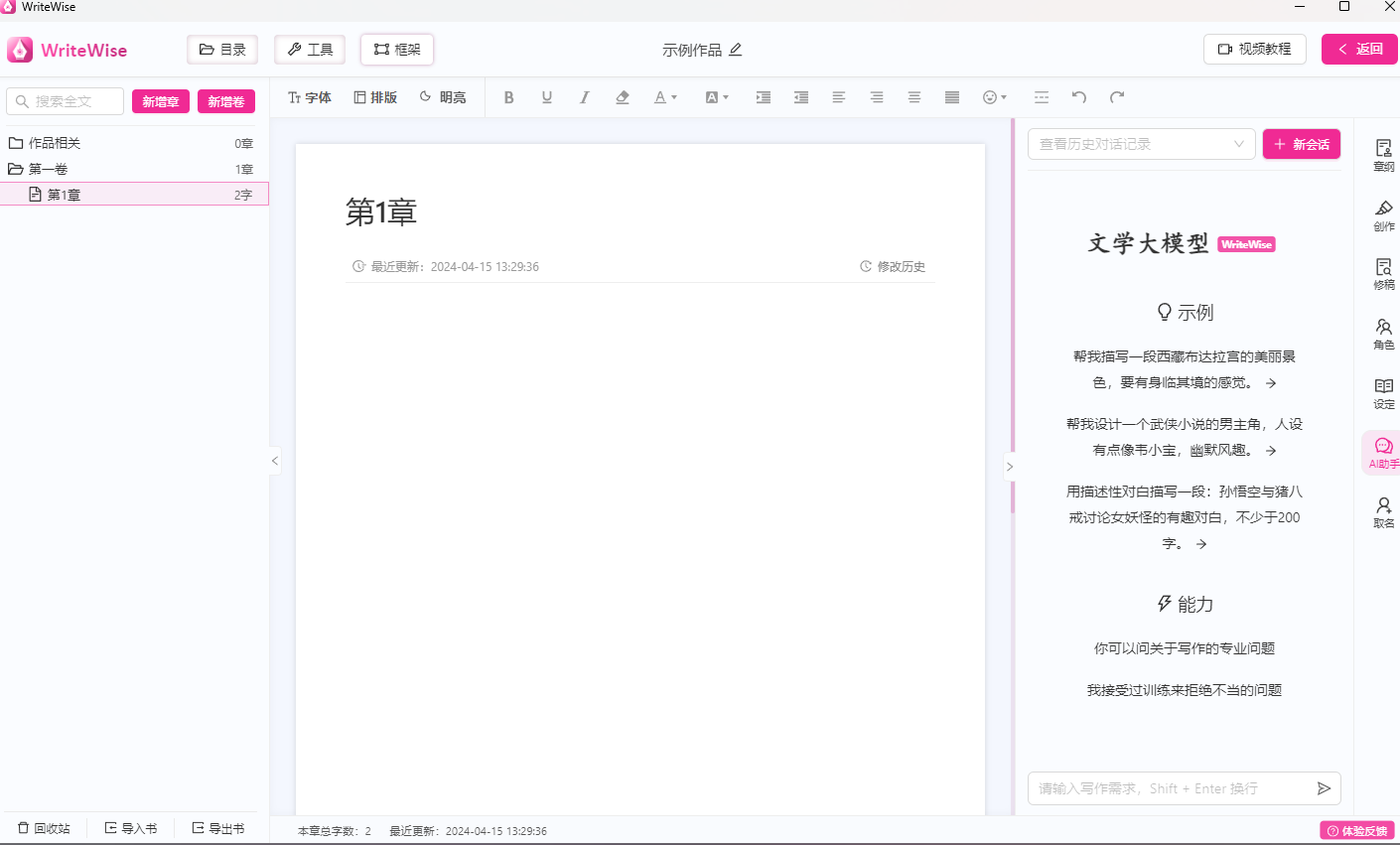Collapse the right AI assistant panel

click(x=1010, y=466)
